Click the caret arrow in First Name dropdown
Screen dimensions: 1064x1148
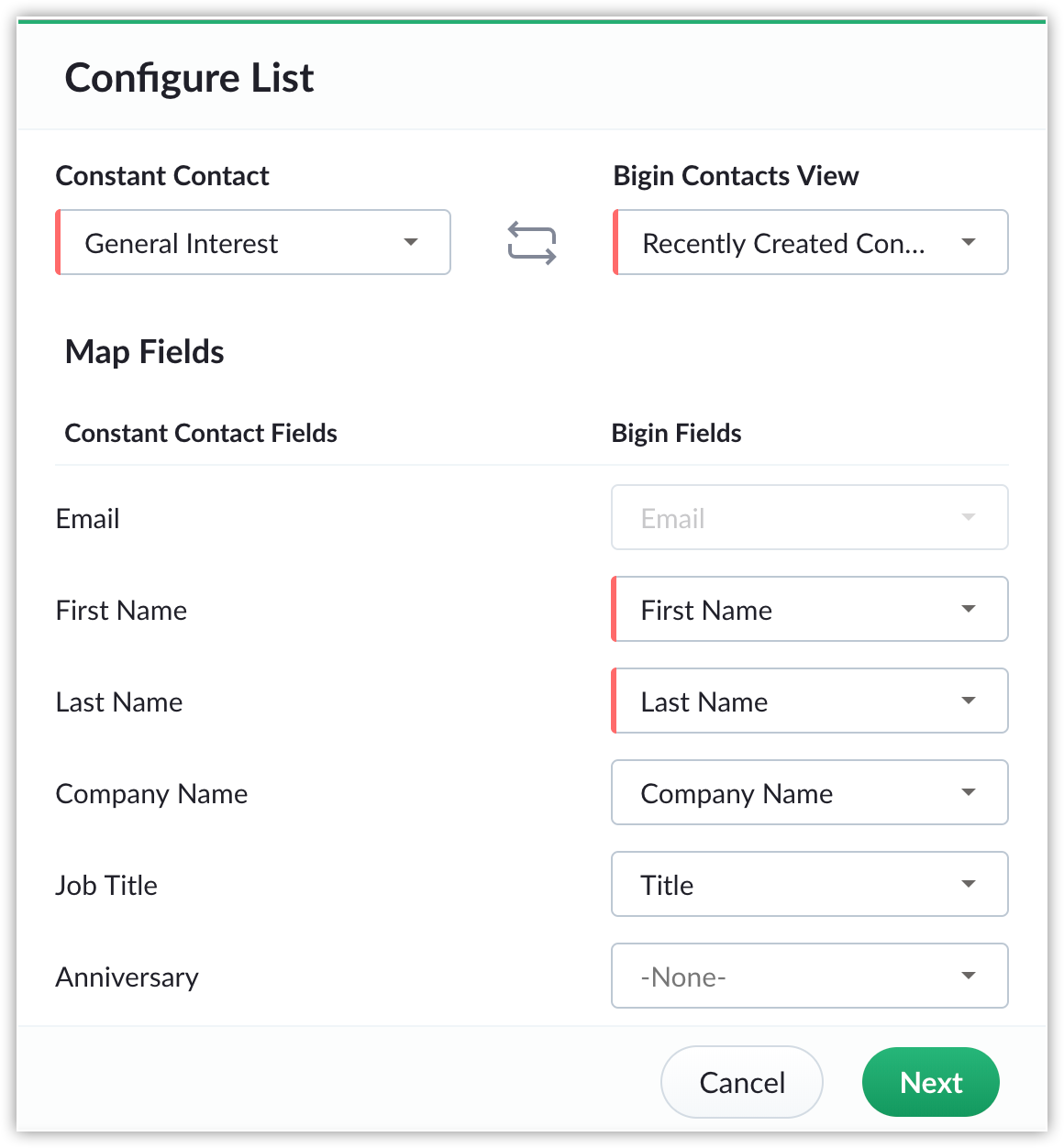click(x=969, y=609)
